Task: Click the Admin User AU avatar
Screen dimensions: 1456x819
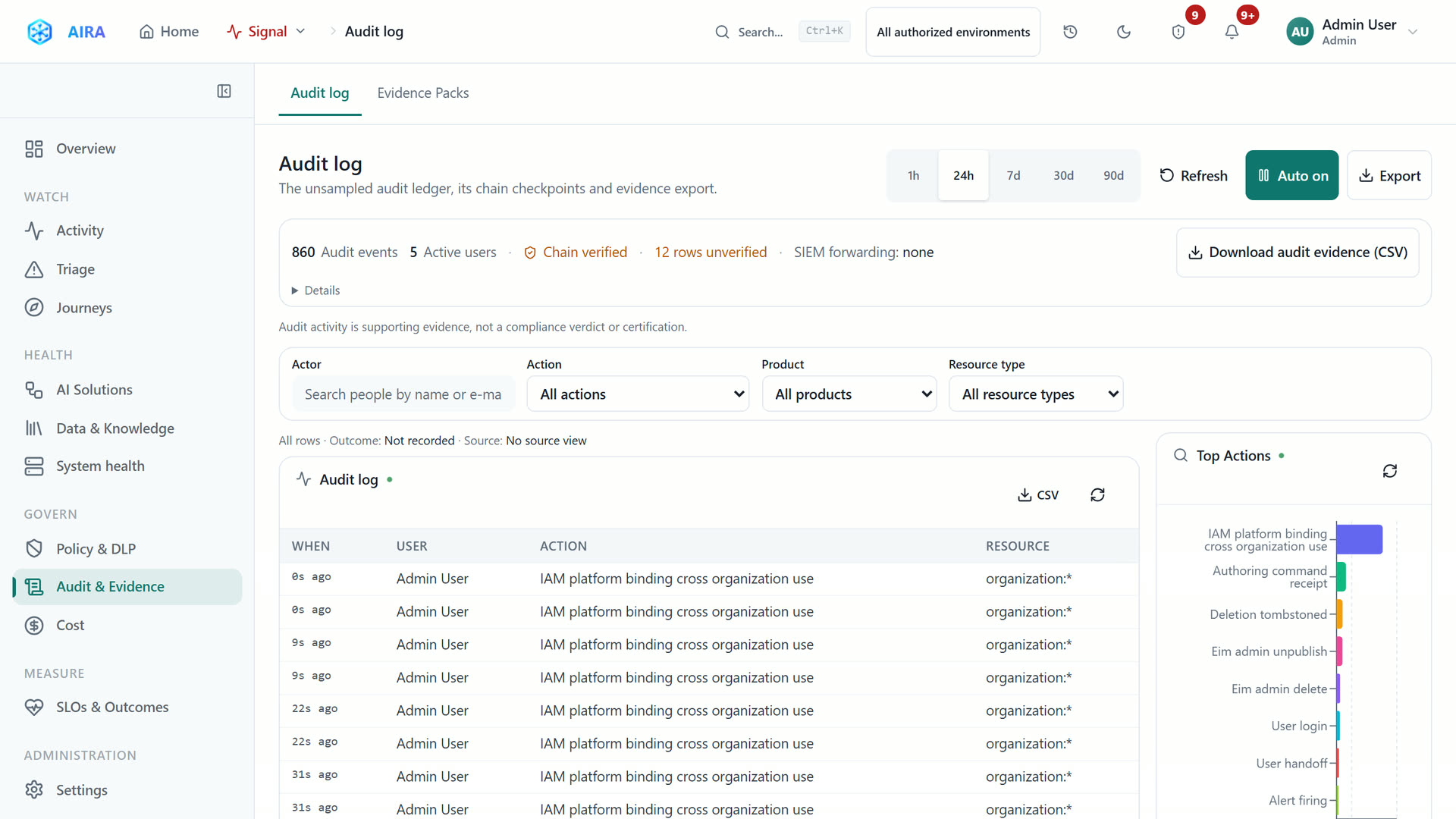Action: (1300, 32)
